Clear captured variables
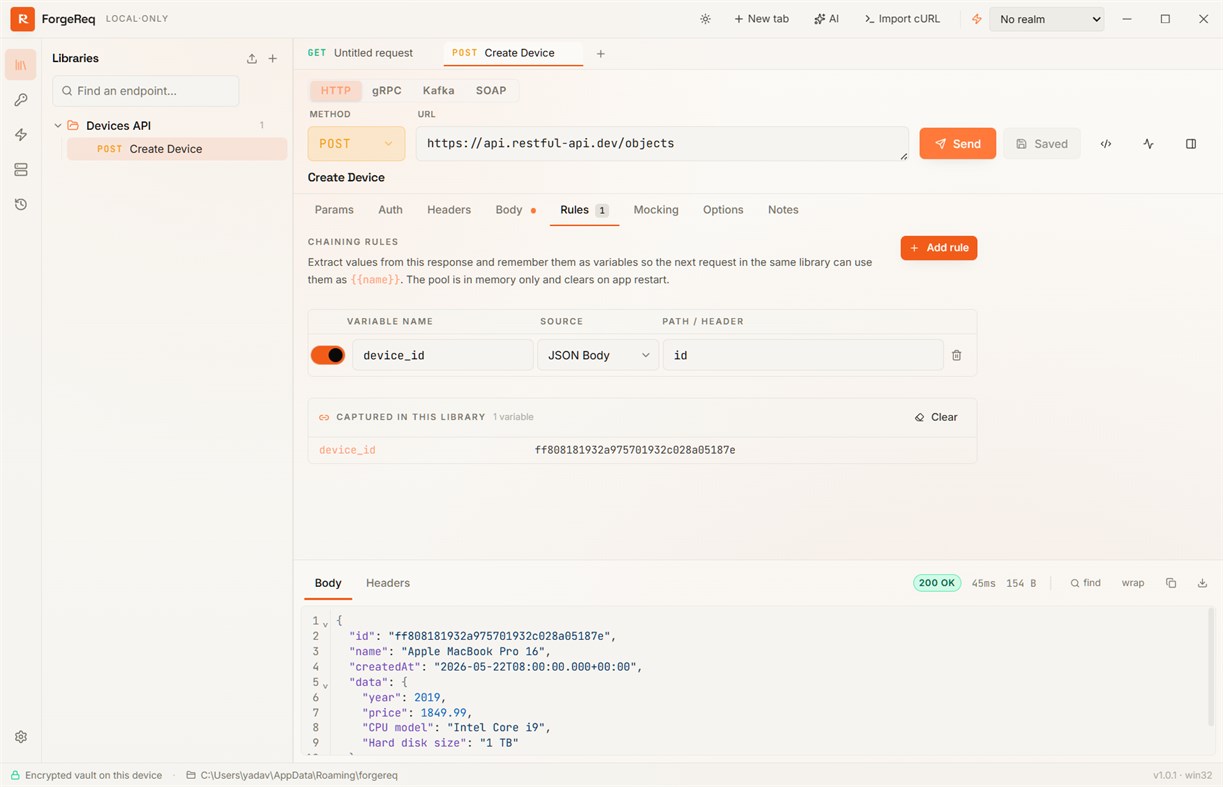The height and width of the screenshot is (787, 1223). (936, 417)
